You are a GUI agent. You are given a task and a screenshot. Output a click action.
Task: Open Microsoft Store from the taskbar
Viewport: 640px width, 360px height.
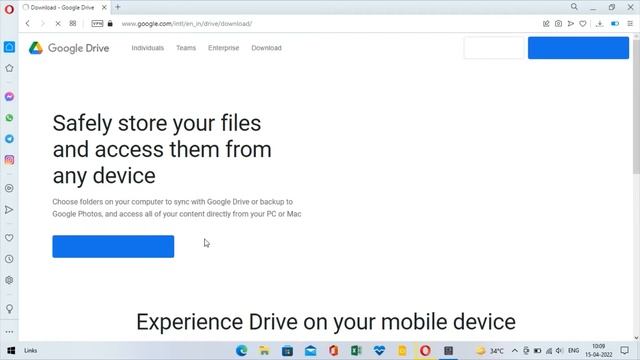click(x=287, y=351)
